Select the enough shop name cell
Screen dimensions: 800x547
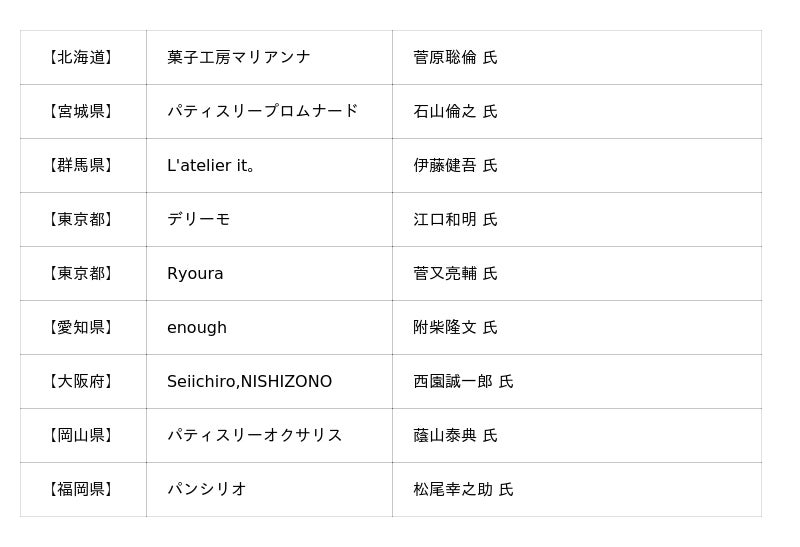[x=197, y=328]
